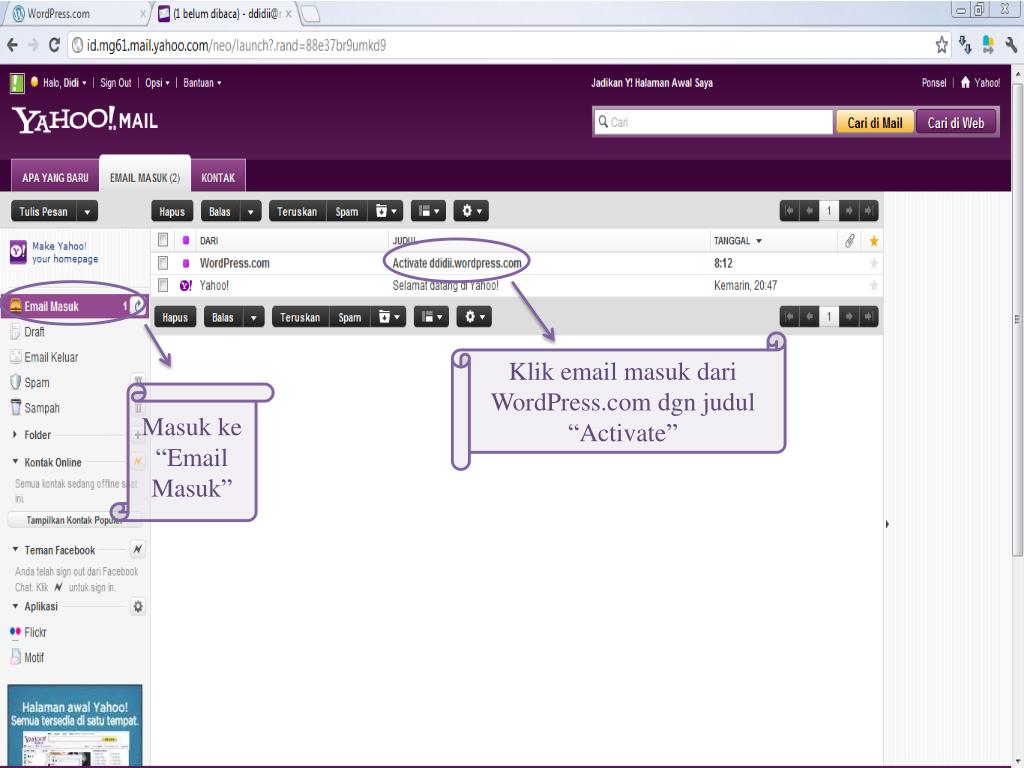Click the Cari search input field
1024x768 pixels.
(713, 122)
